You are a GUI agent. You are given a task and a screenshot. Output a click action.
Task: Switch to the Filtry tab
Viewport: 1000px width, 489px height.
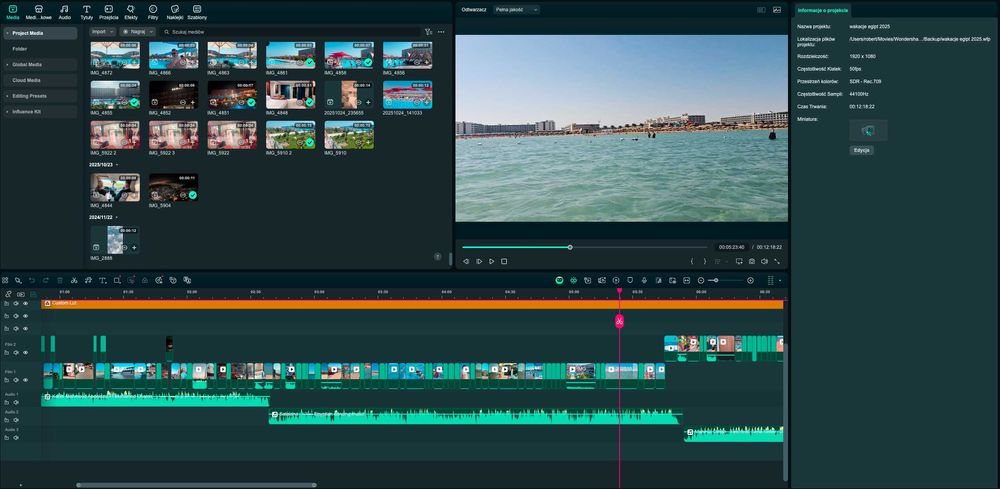coord(153,11)
